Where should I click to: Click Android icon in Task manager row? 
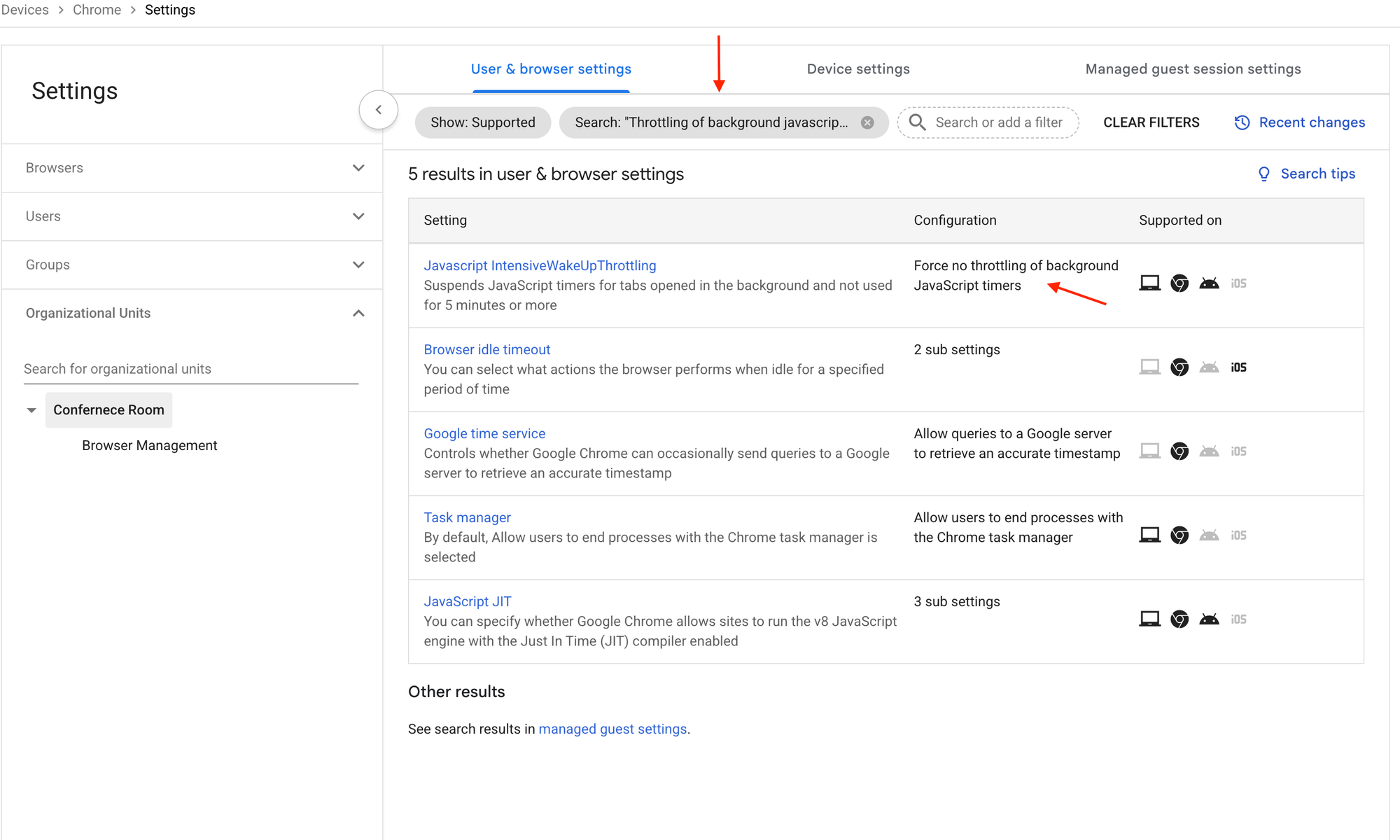1209,535
